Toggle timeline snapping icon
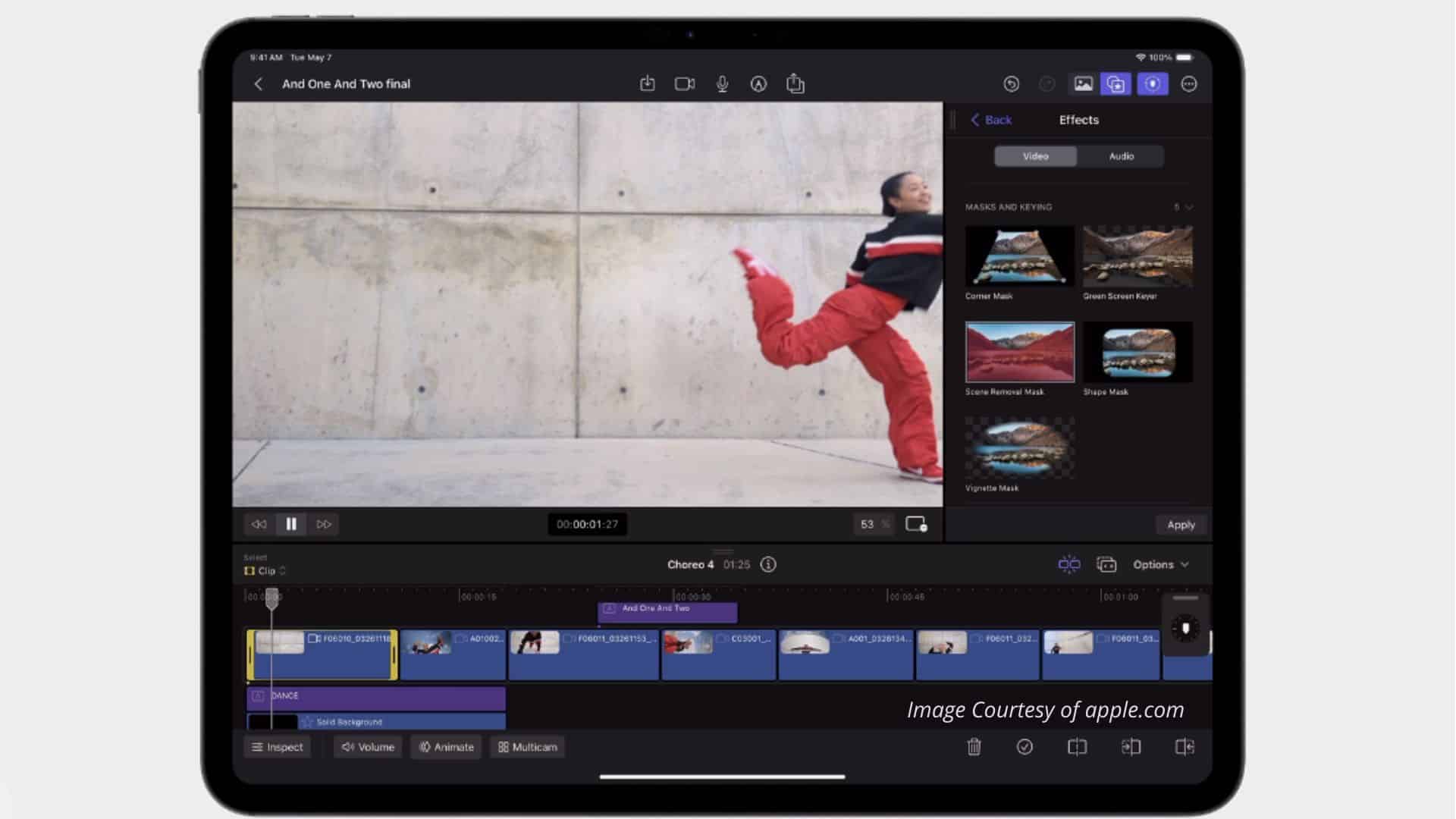The height and width of the screenshot is (819, 1456). click(1068, 564)
